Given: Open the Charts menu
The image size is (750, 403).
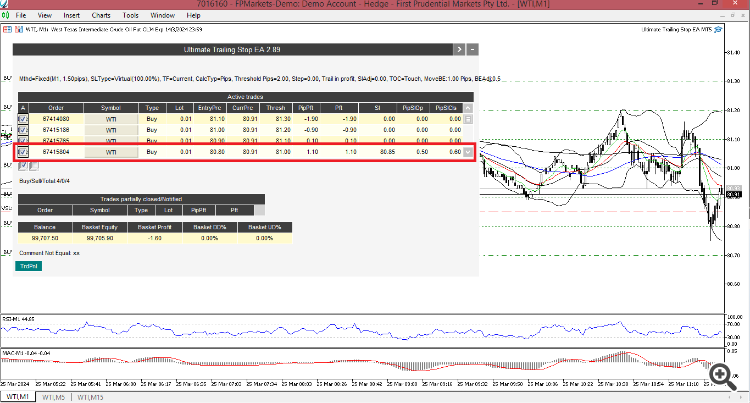Looking at the screenshot, I should pos(101,15).
